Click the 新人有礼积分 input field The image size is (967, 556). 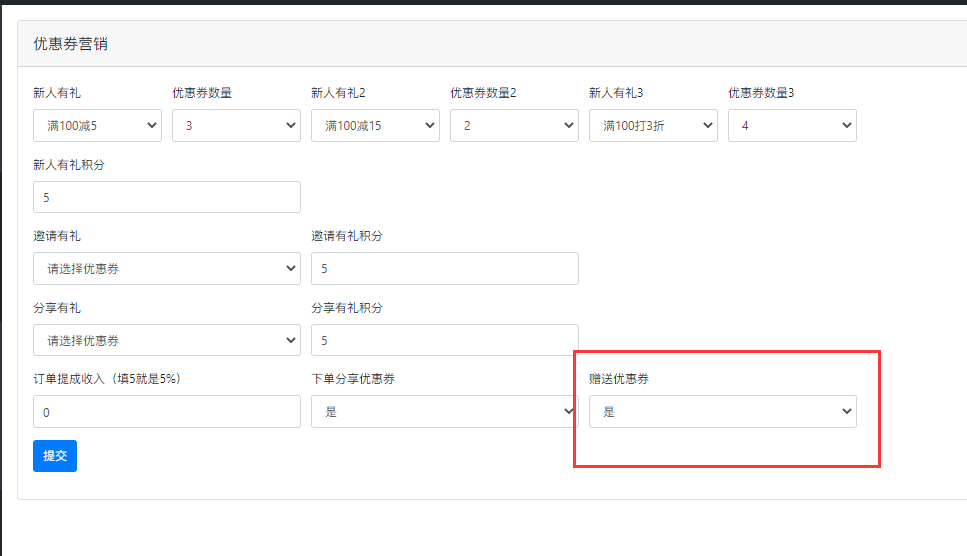pos(167,197)
